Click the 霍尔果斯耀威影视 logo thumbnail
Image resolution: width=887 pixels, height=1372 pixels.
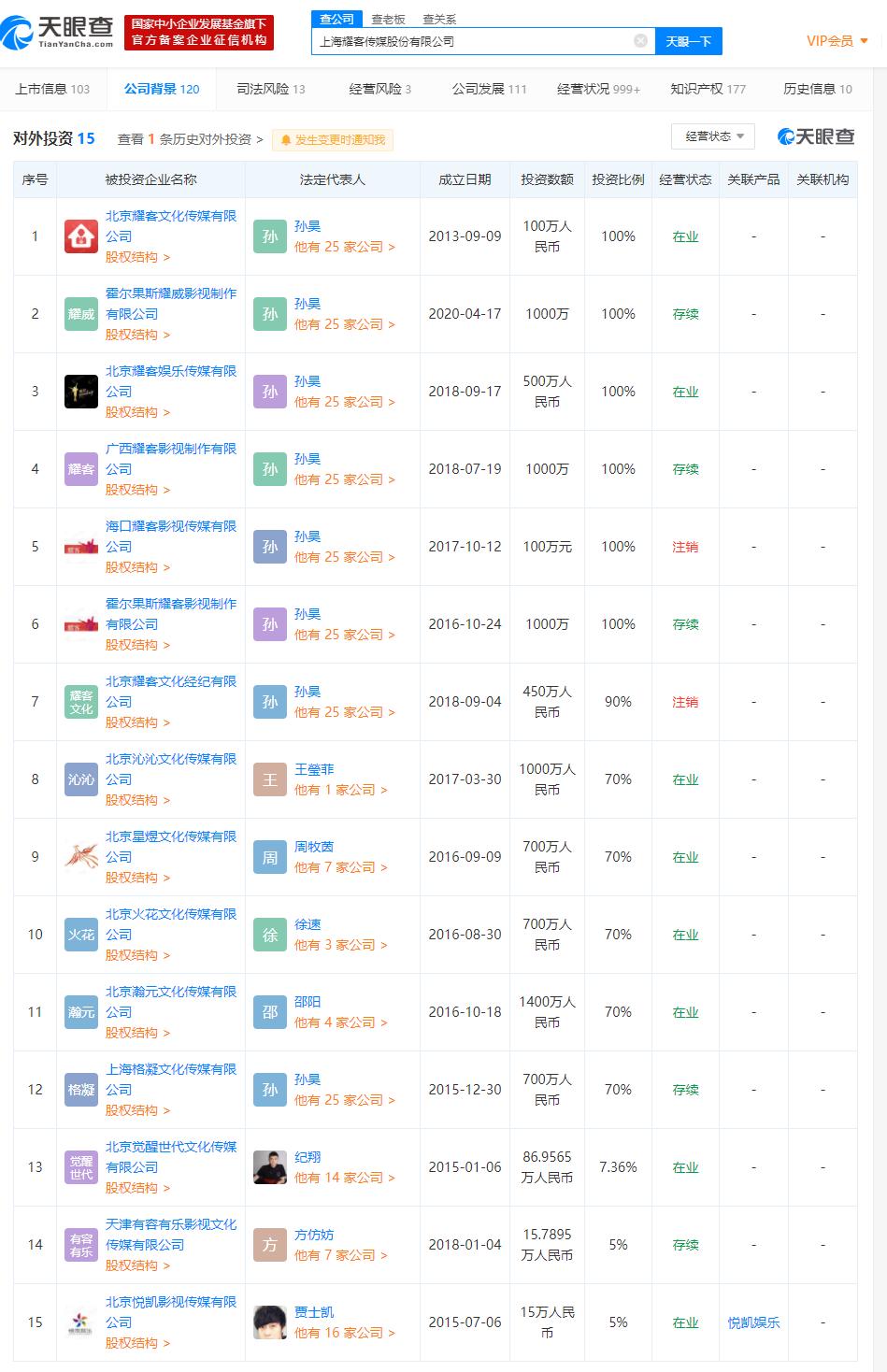[x=81, y=314]
